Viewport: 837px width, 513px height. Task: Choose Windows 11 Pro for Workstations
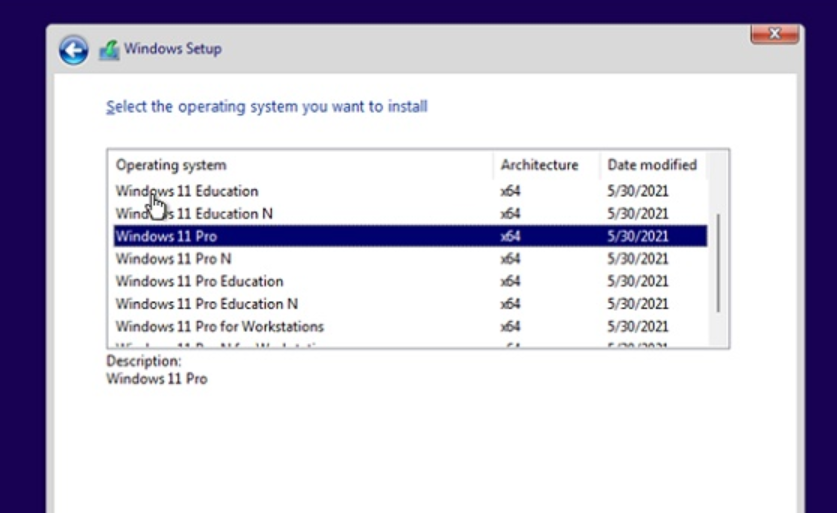[219, 327]
